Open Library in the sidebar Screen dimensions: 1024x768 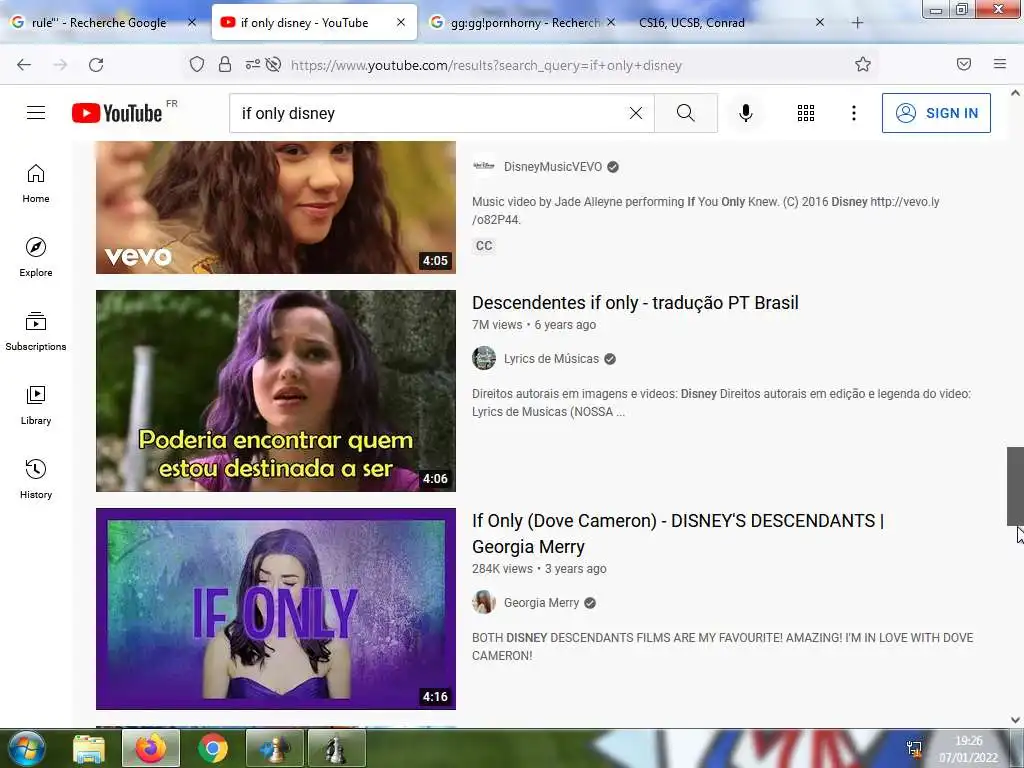36,405
